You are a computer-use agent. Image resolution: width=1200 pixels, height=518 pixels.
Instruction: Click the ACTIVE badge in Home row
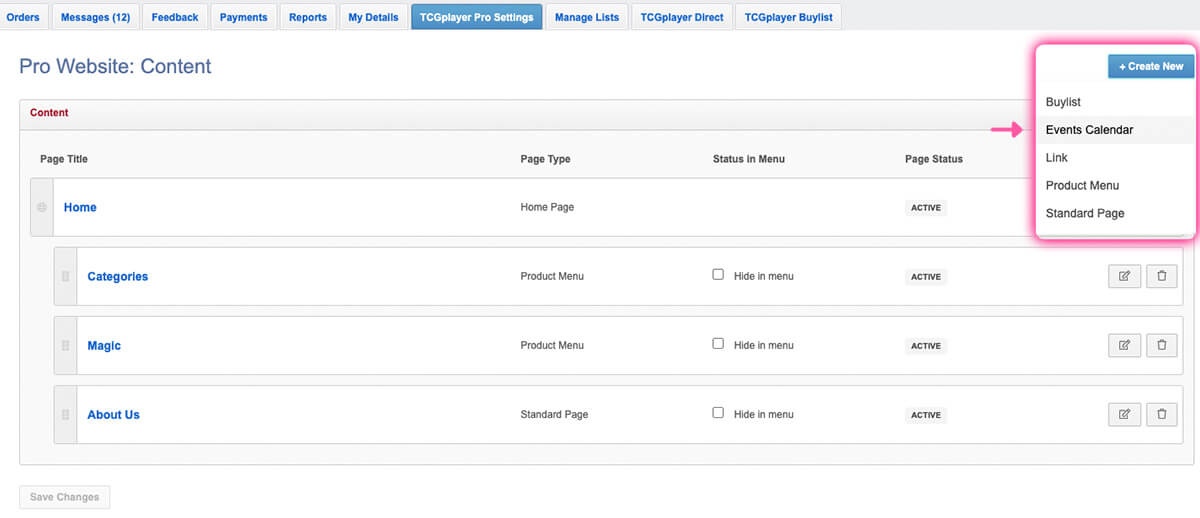point(925,208)
